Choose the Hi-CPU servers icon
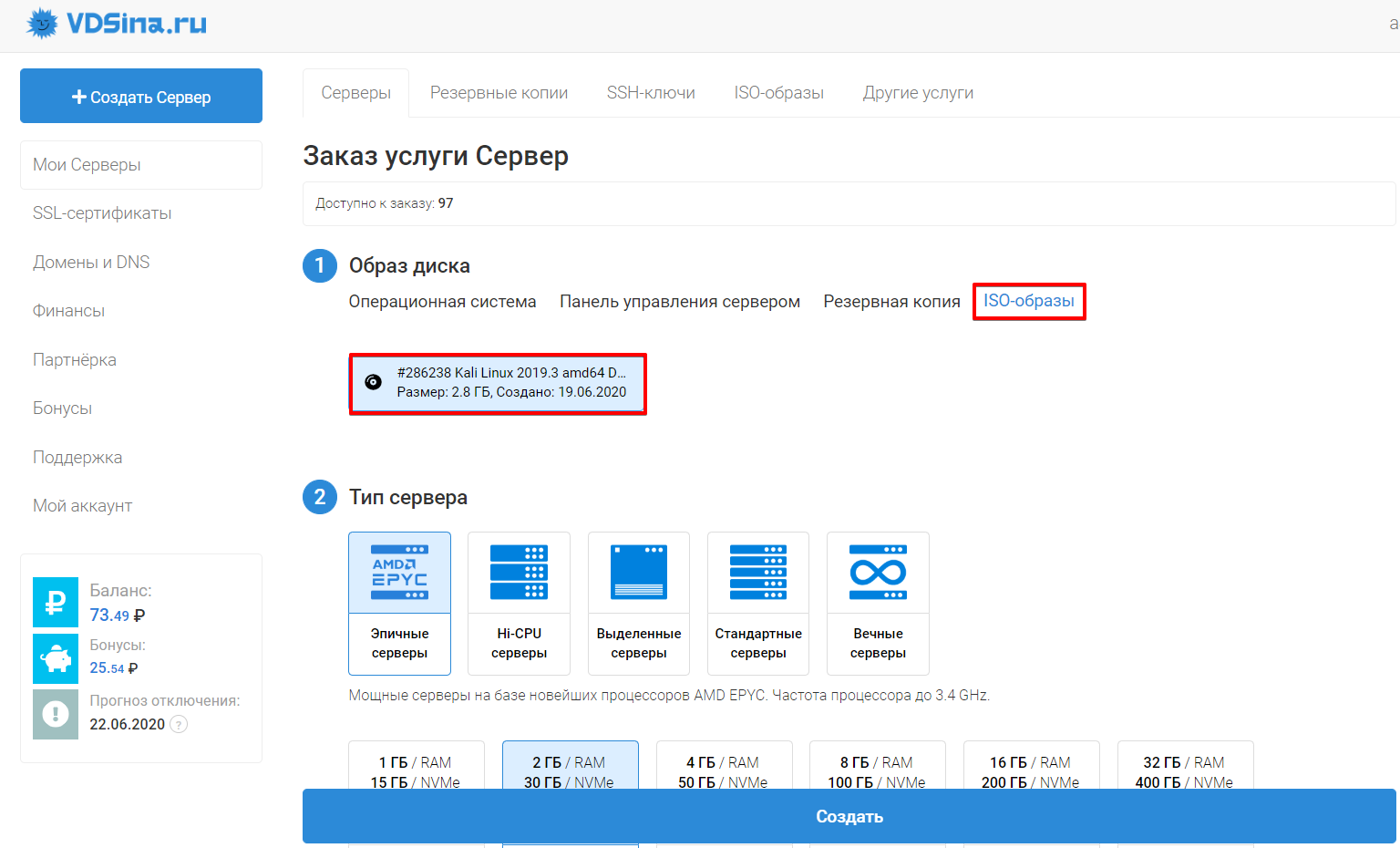Image resolution: width=1400 pixels, height=848 pixels. [519, 573]
